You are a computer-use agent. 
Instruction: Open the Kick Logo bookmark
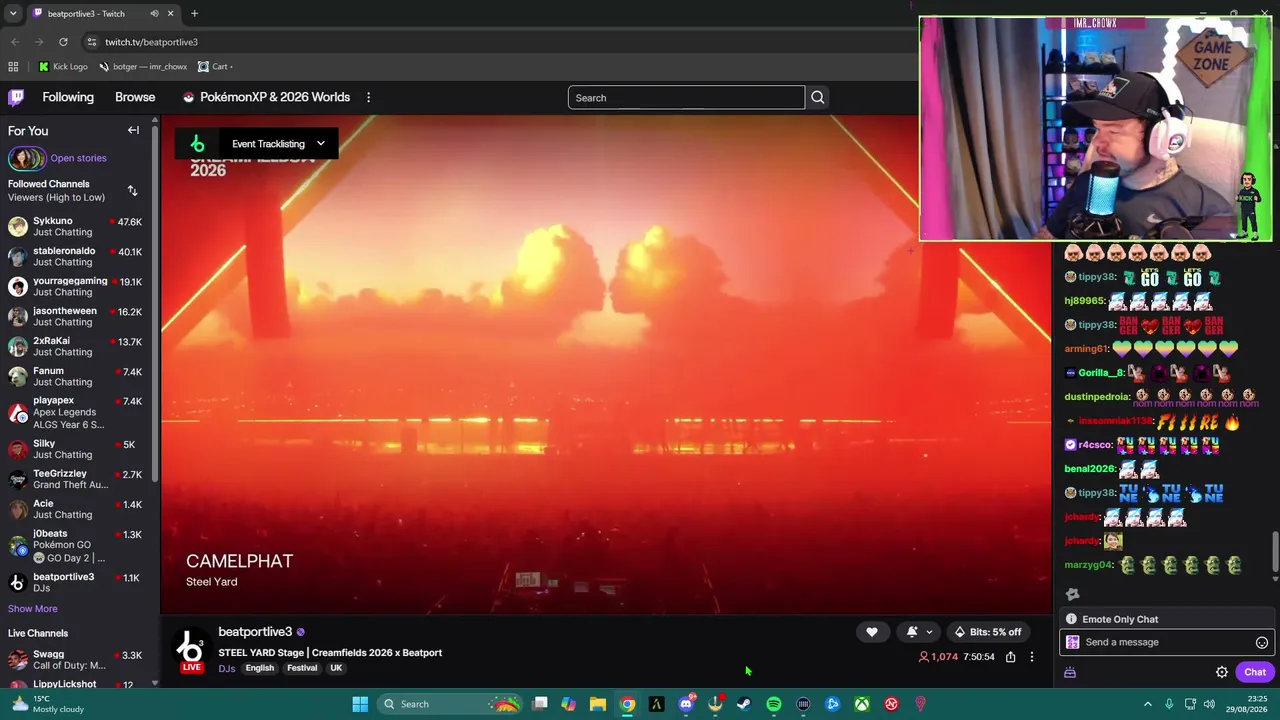pyautogui.click(x=63, y=67)
